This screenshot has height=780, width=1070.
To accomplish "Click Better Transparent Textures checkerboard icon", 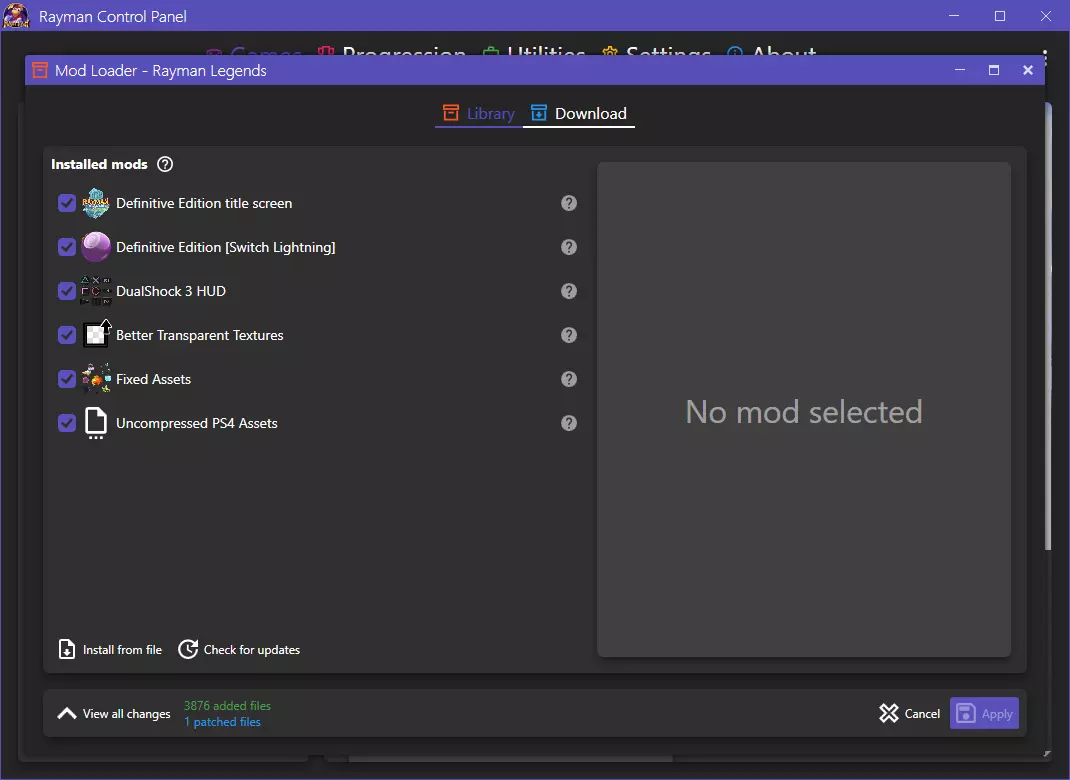I will coord(96,334).
